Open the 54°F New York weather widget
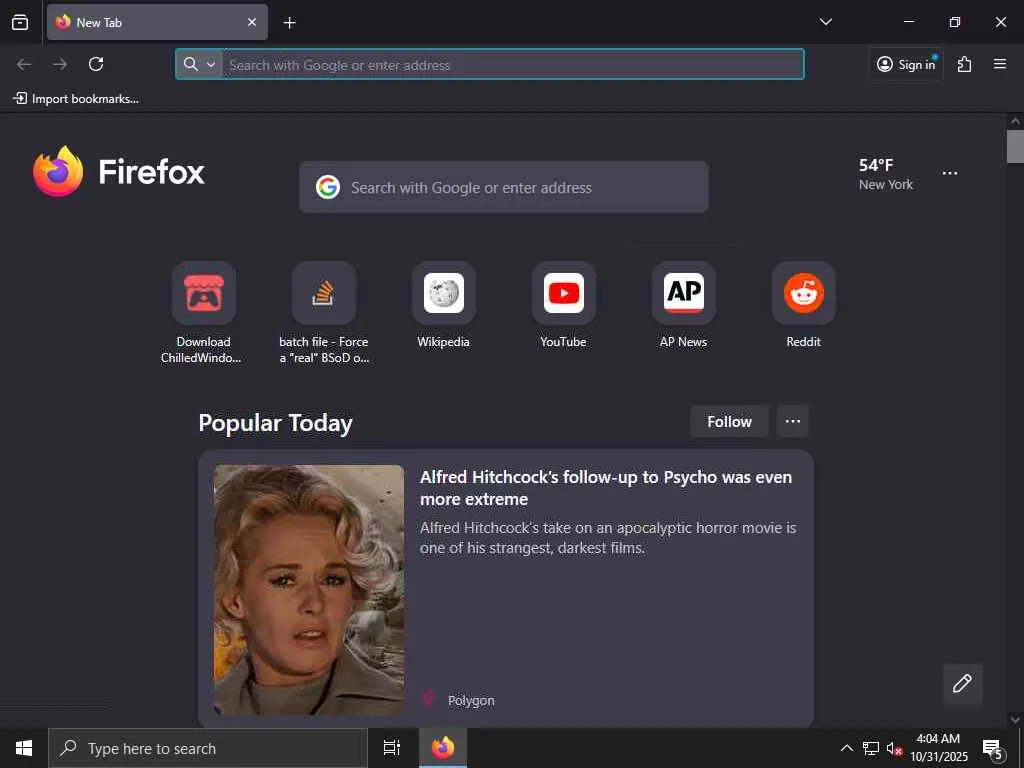The height and width of the screenshot is (768, 1024). pyautogui.click(x=886, y=174)
